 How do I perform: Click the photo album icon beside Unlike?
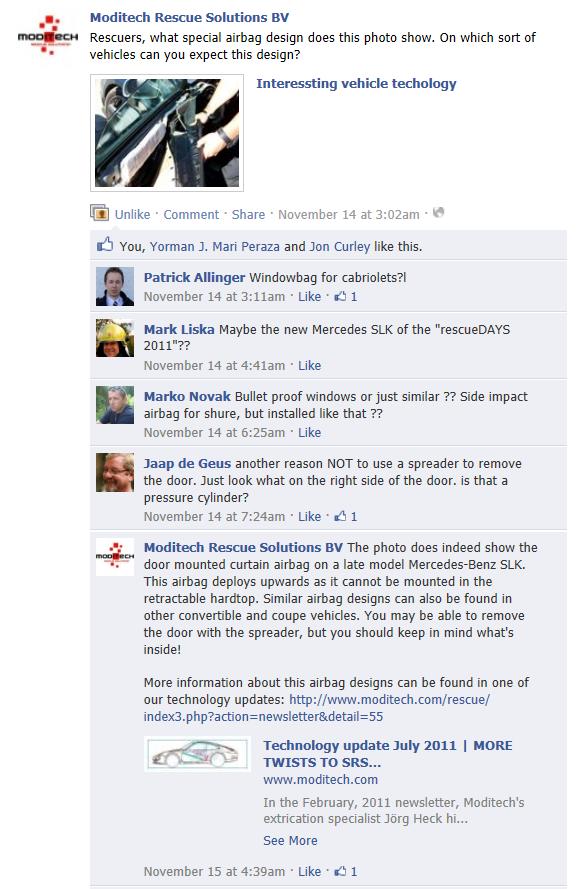(x=100, y=213)
